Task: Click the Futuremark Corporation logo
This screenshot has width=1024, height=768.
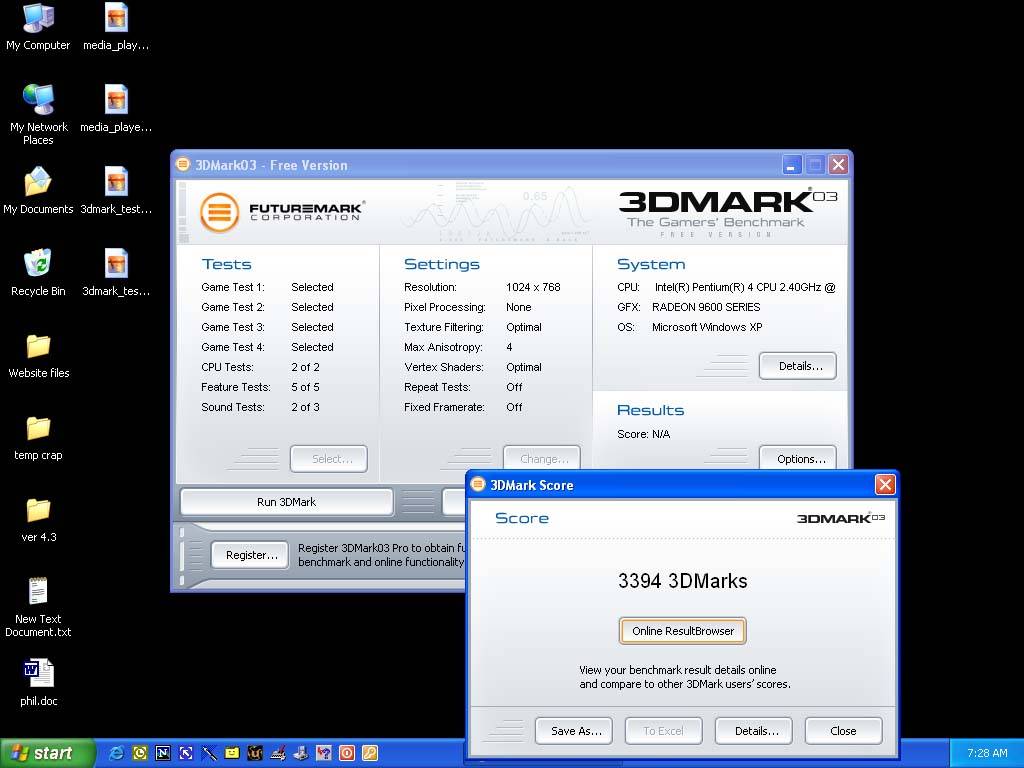Action: (x=282, y=212)
